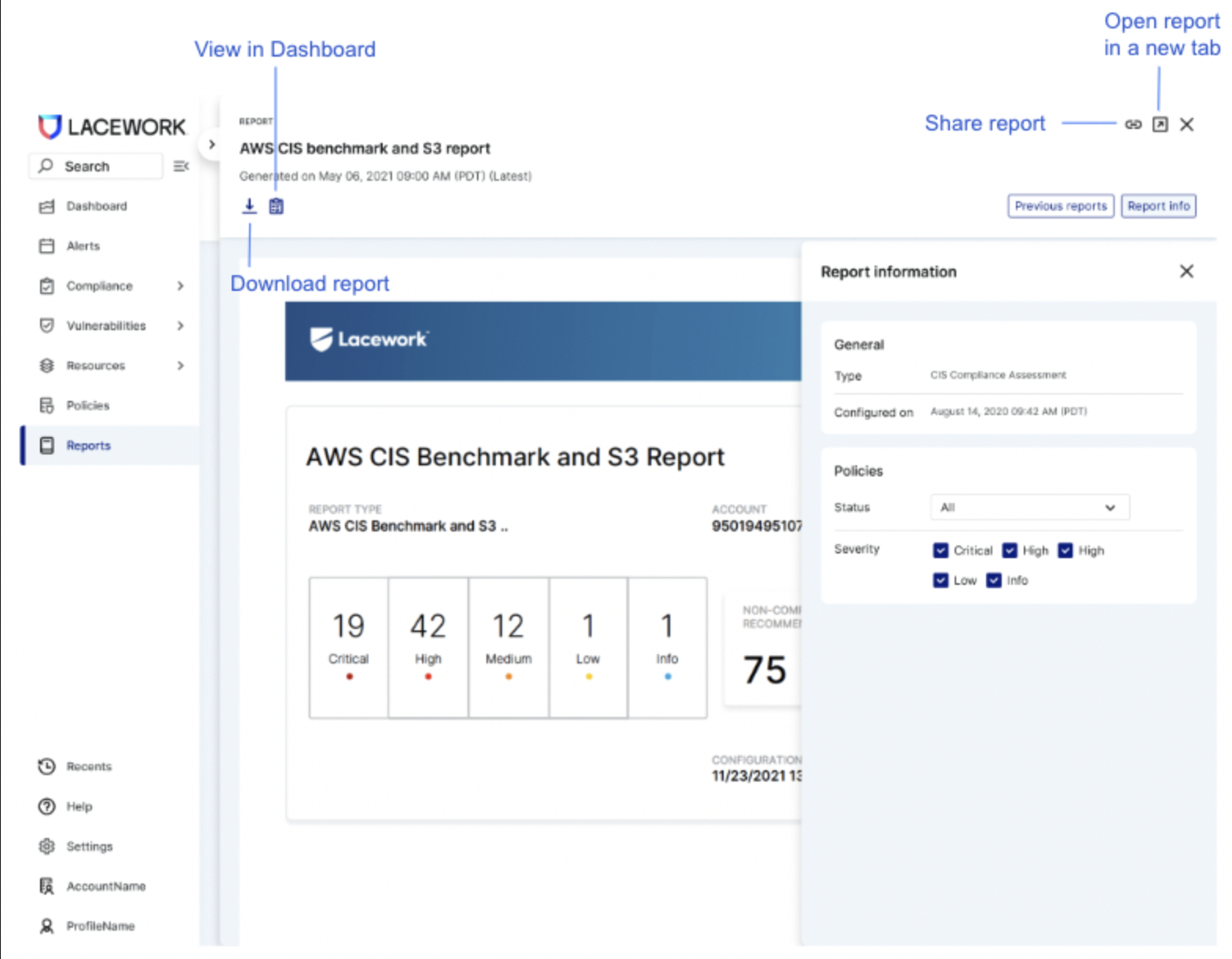Uncheck the second High severity checkbox
This screenshot has height=959, width=1232.
(1065, 550)
